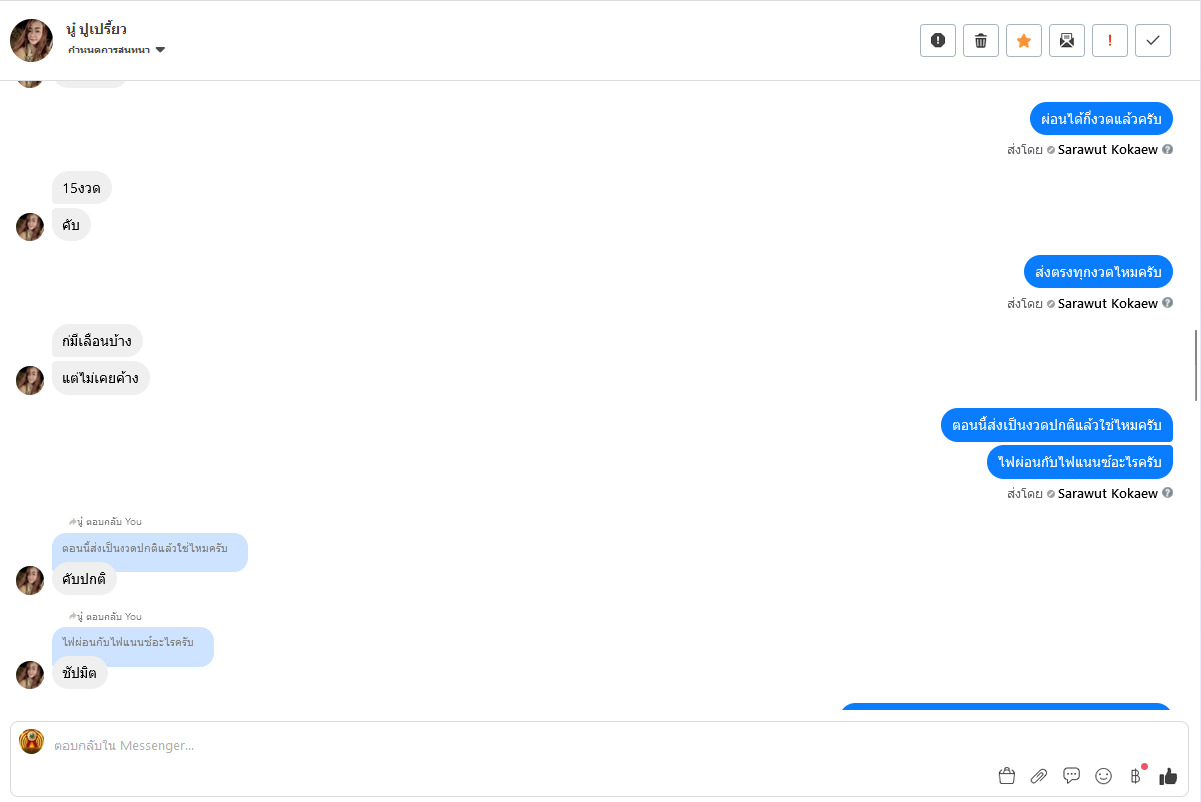Attach a file with paperclip icon

[x=1039, y=776]
